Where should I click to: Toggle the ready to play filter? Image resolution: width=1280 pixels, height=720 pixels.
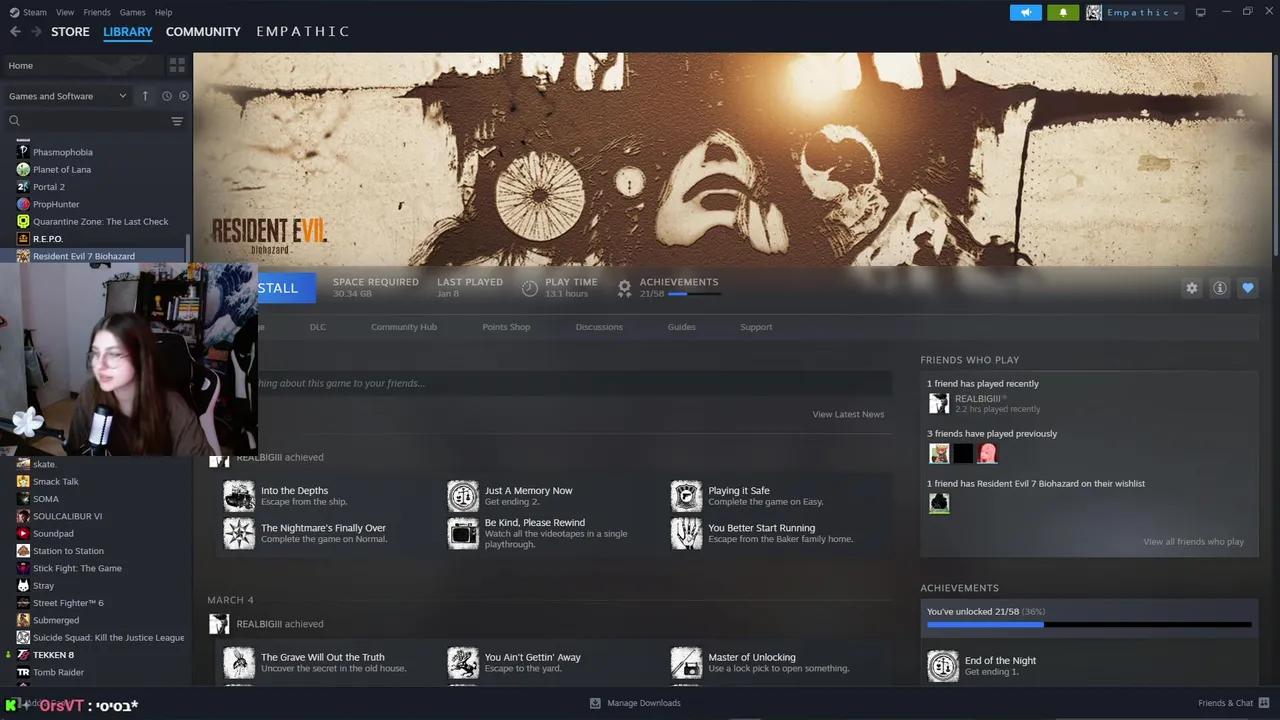click(183, 96)
